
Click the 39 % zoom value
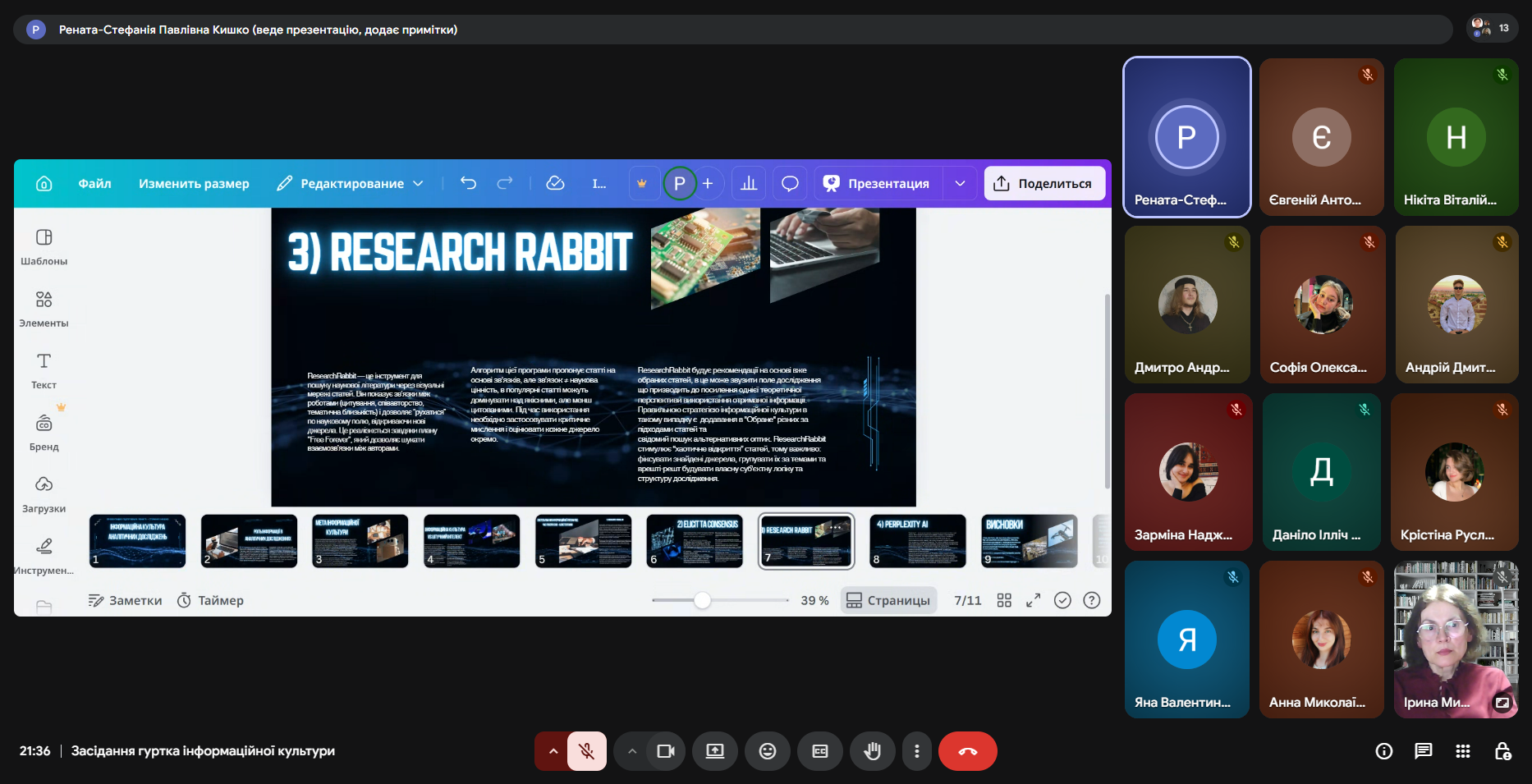click(x=814, y=600)
